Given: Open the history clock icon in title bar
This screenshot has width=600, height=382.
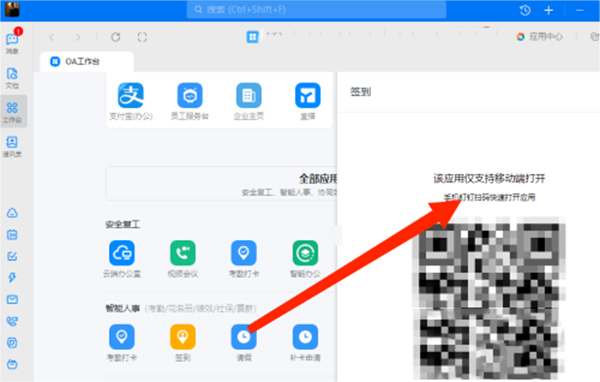Looking at the screenshot, I should point(525,10).
